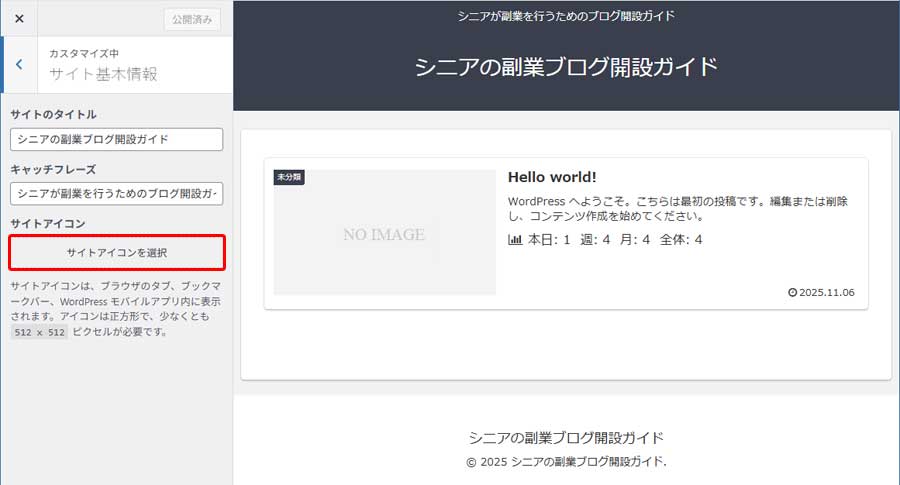Click the 月: 4 monthly view count

point(635,239)
